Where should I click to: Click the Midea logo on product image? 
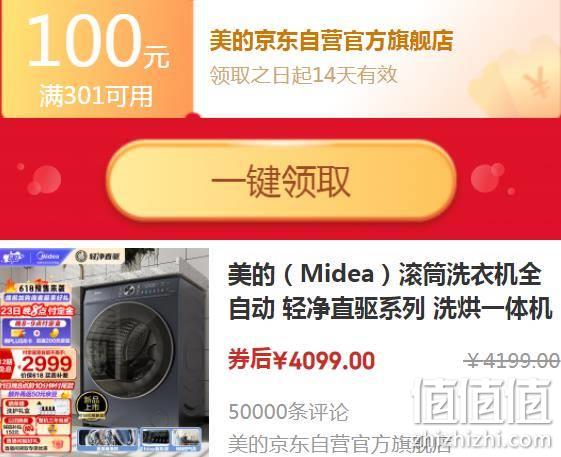[49, 257]
